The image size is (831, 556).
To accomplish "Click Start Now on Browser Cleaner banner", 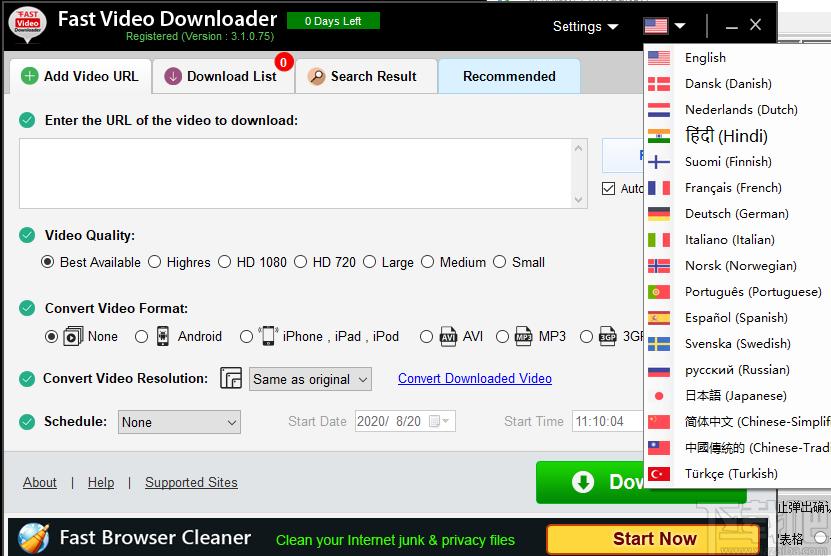I will coord(654,539).
